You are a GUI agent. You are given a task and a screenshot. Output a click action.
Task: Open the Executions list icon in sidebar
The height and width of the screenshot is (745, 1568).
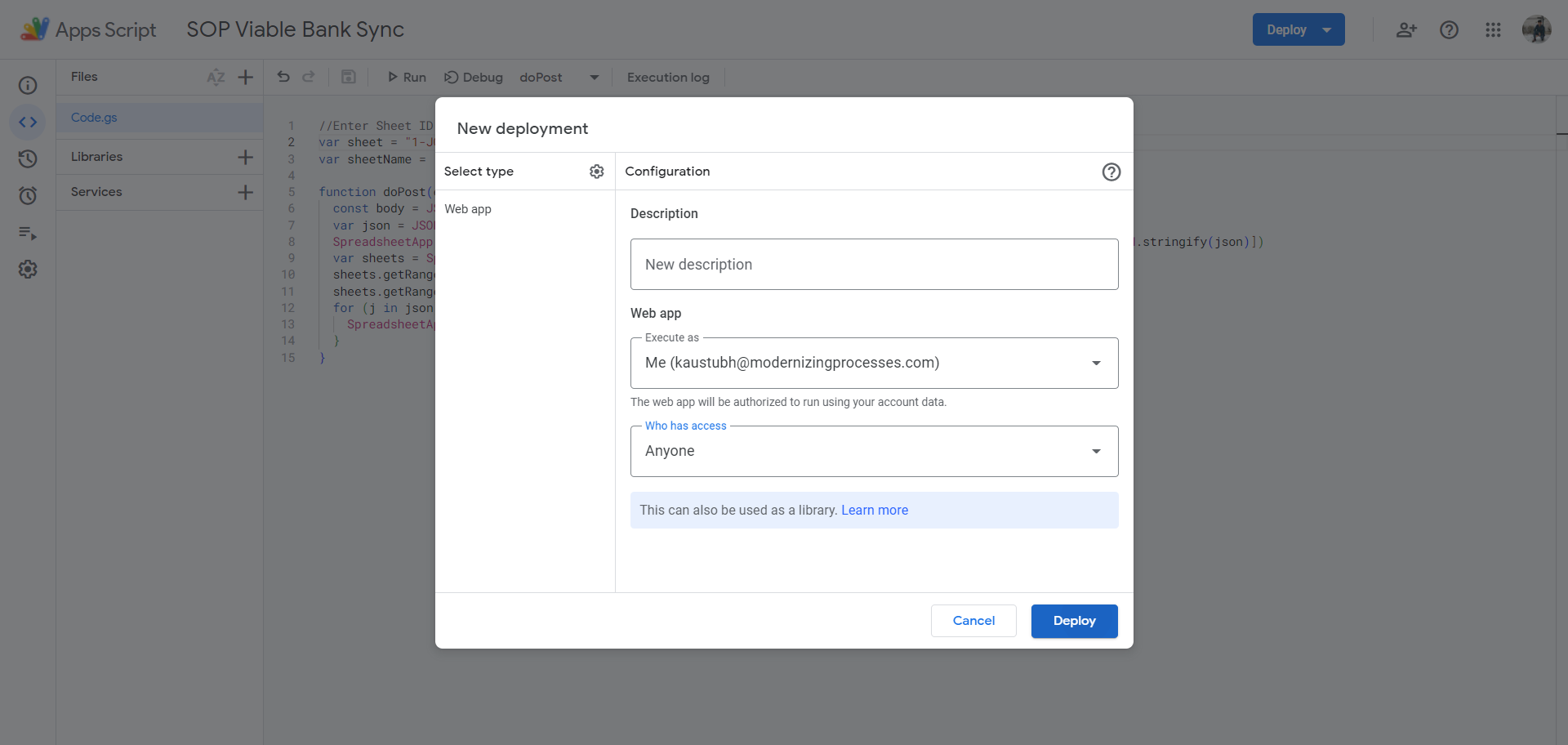28,233
